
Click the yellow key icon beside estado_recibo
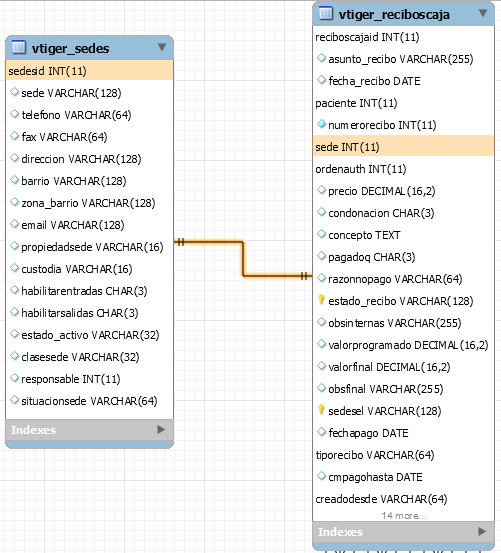pyautogui.click(x=321, y=300)
